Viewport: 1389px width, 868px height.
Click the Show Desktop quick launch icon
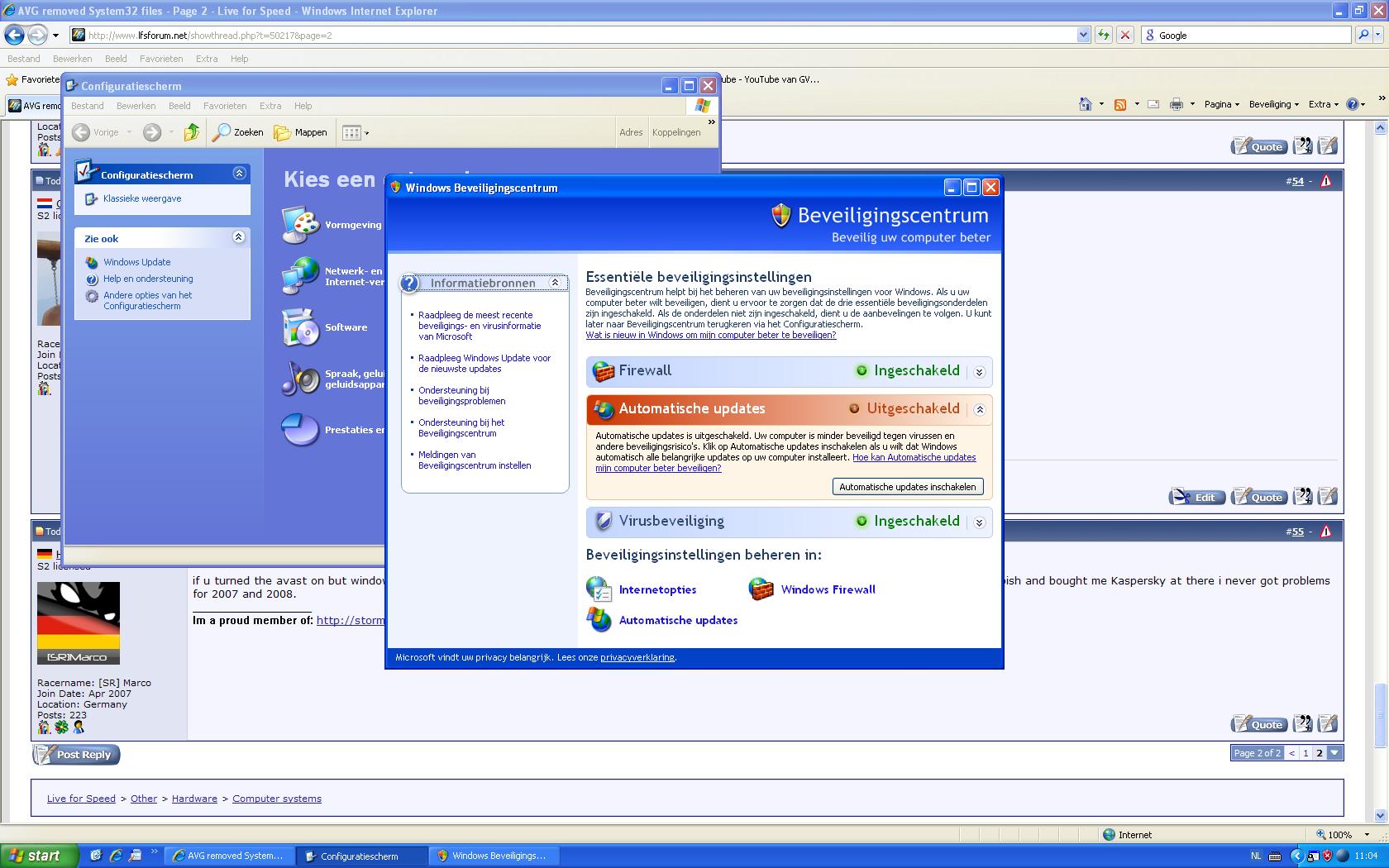pyautogui.click(x=96, y=856)
